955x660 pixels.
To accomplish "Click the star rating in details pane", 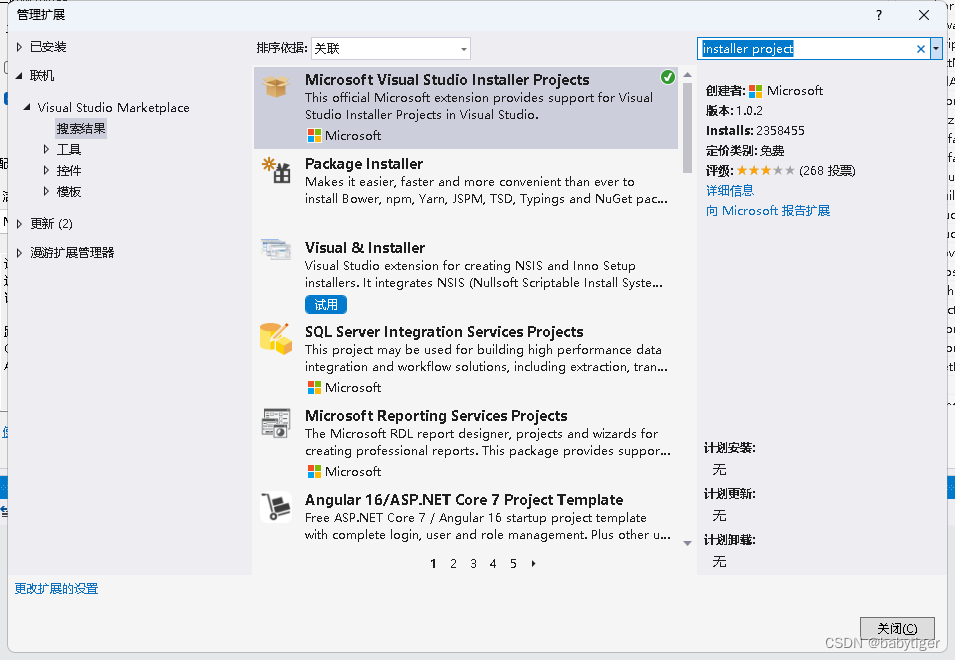I will (766, 170).
